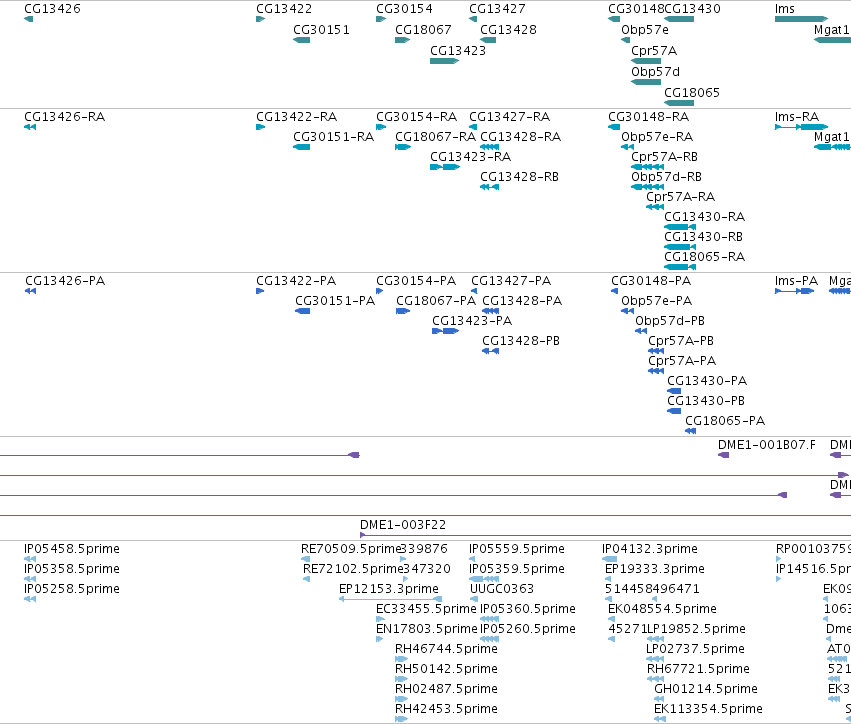
Task: Click the EK113354.5prime EST label
Action: tap(708, 709)
